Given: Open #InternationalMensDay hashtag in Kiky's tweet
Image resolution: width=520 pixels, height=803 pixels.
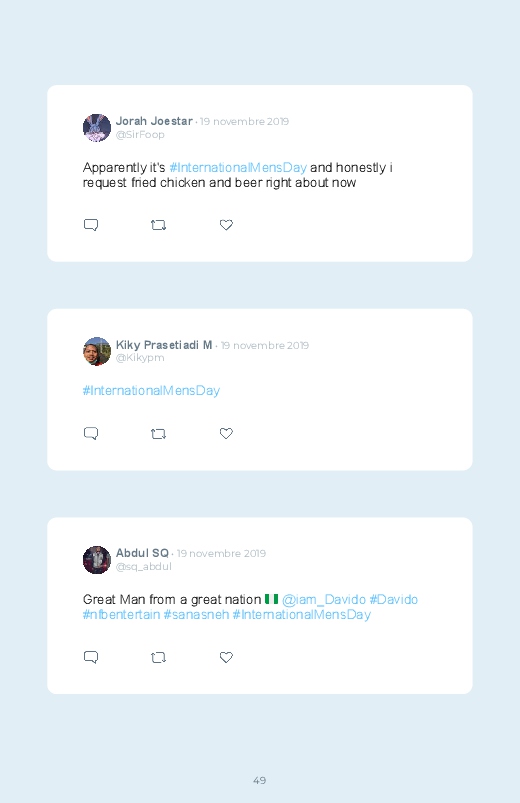Looking at the screenshot, I should (151, 391).
